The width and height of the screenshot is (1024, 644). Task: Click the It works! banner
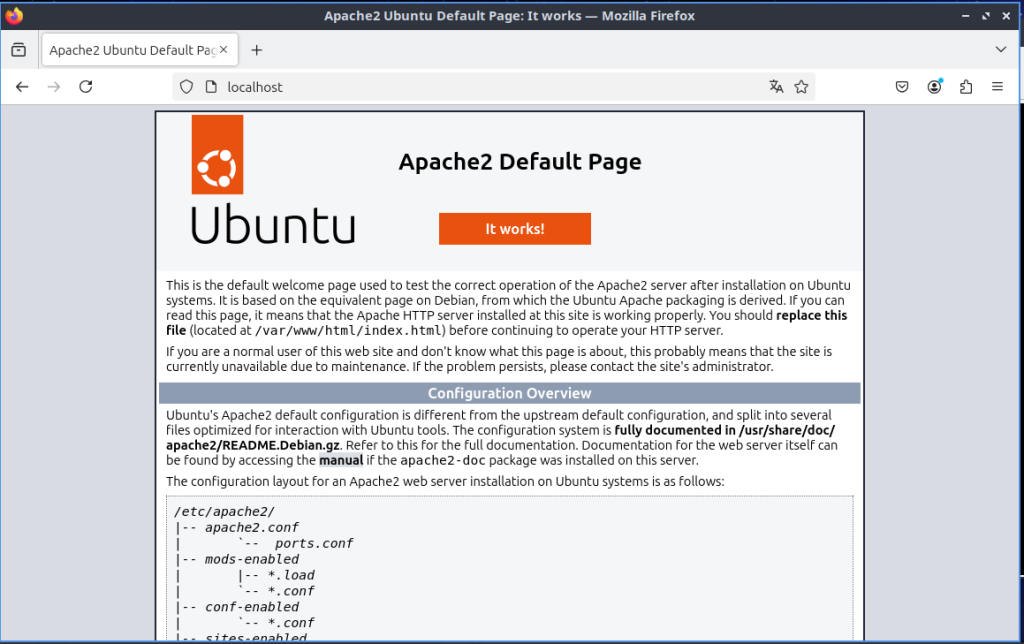click(x=515, y=229)
